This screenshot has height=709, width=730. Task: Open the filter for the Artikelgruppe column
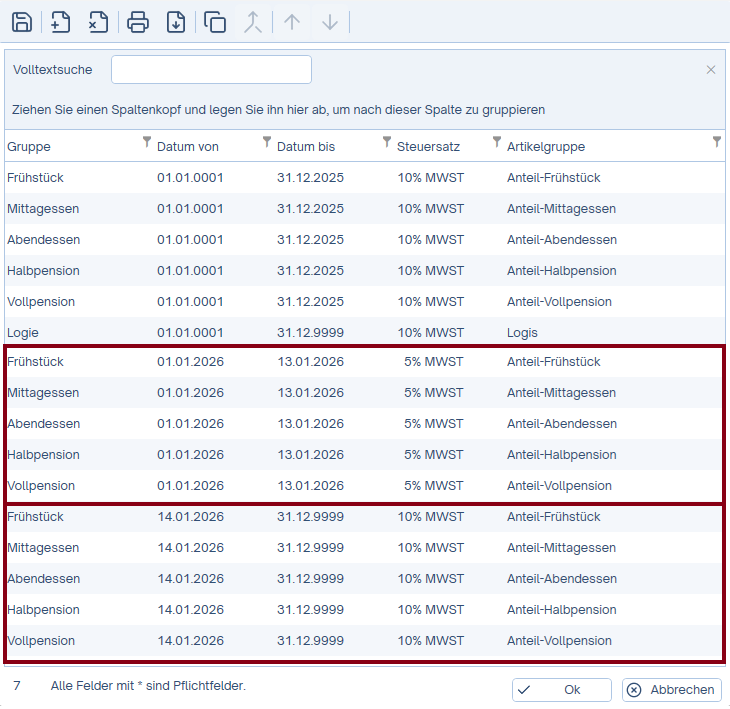[x=717, y=142]
